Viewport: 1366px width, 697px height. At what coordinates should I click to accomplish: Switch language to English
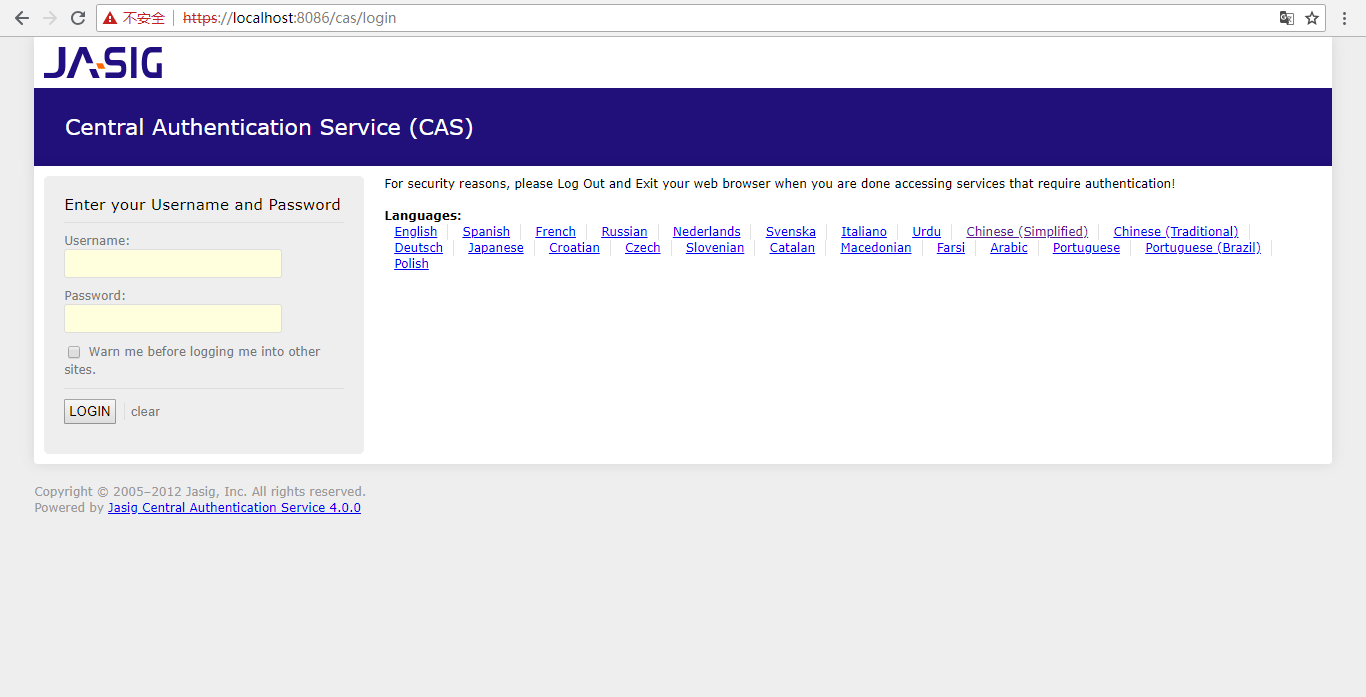pos(416,232)
